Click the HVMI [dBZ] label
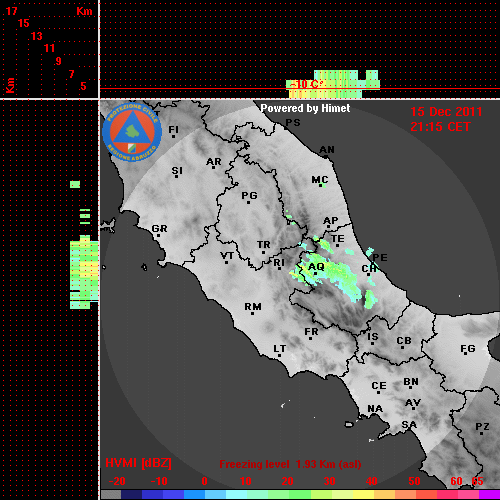 click(x=138, y=463)
